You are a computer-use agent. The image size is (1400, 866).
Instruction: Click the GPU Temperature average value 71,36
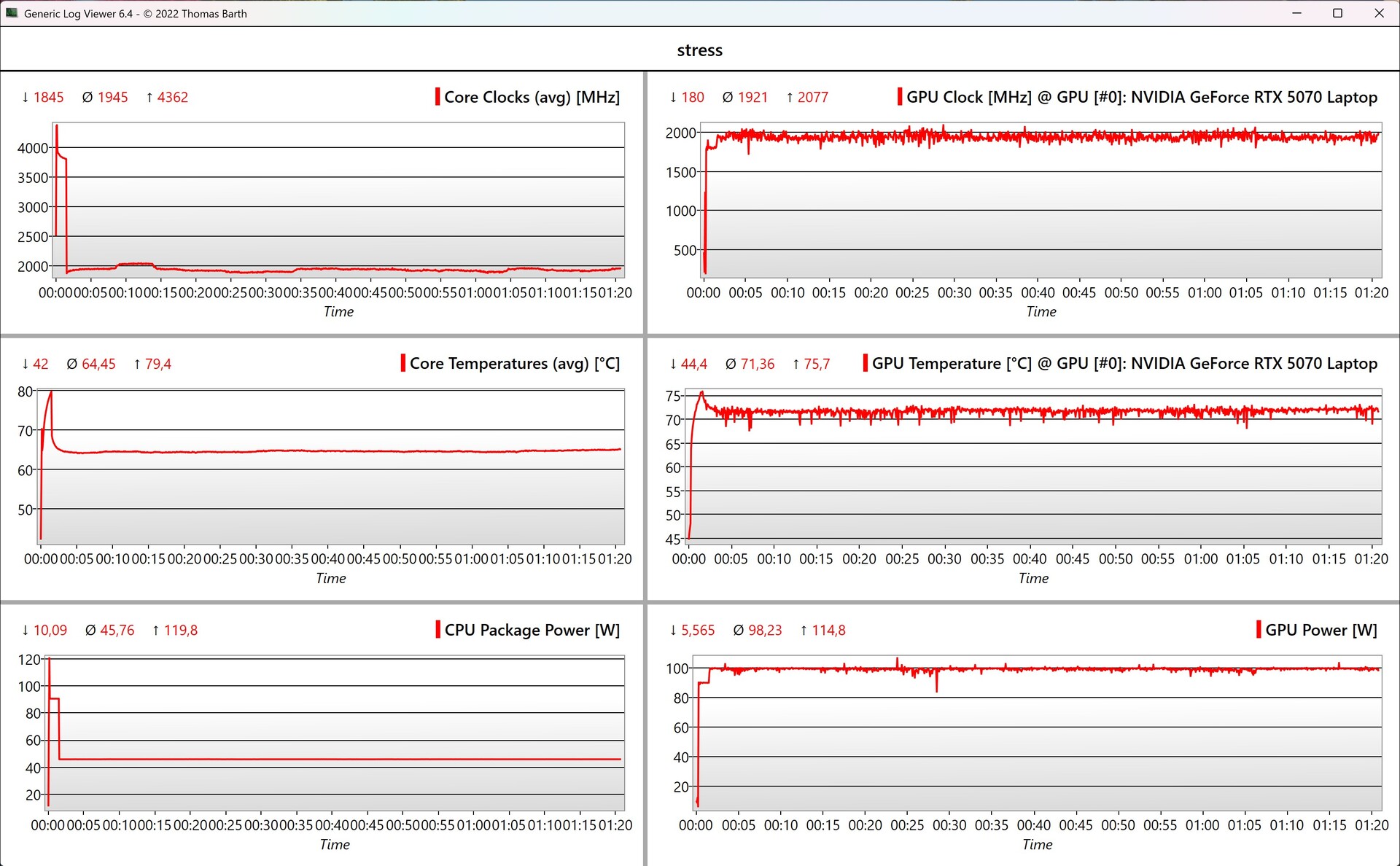coord(758,364)
